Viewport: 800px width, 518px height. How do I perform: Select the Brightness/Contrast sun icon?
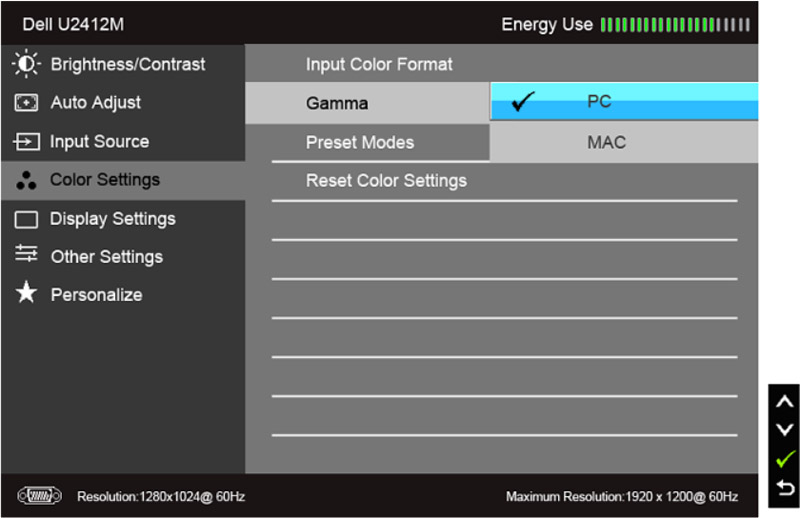26,64
